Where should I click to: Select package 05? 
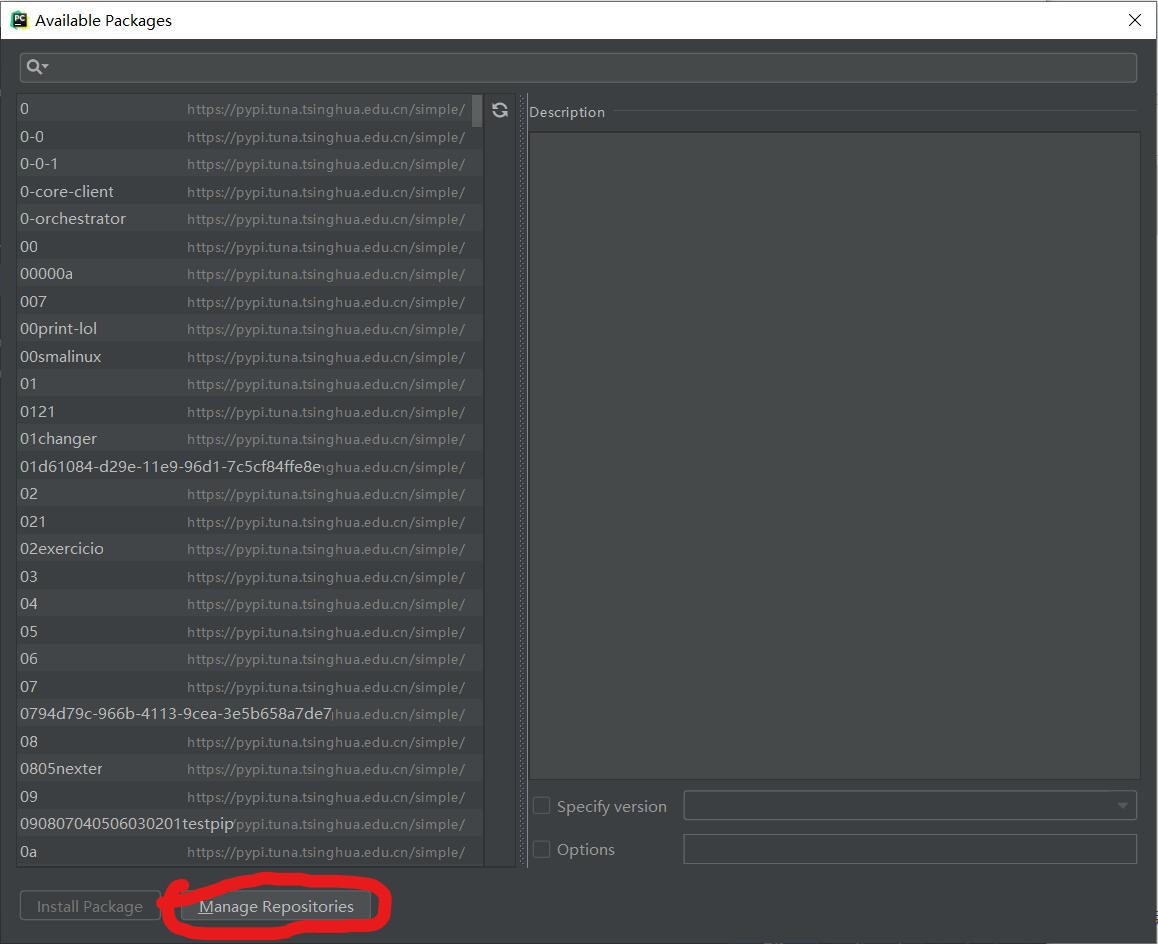(250, 632)
